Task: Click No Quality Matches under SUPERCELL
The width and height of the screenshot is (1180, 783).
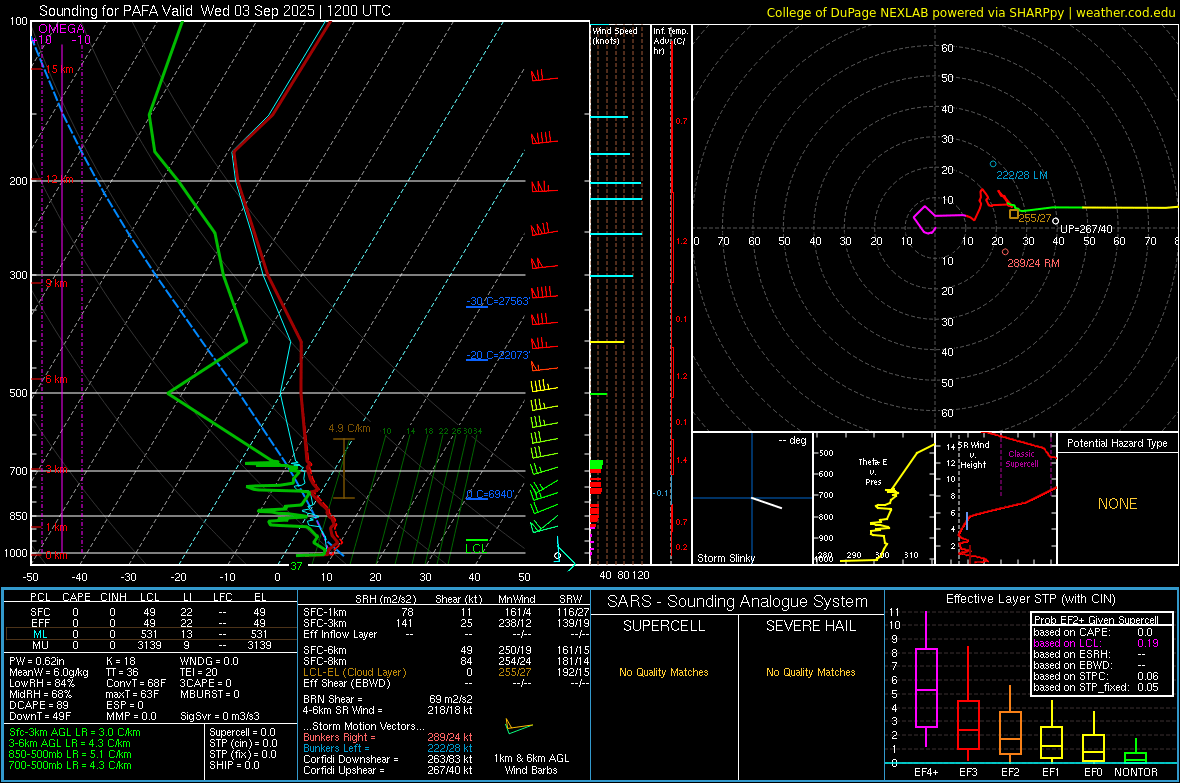Action: click(664, 672)
